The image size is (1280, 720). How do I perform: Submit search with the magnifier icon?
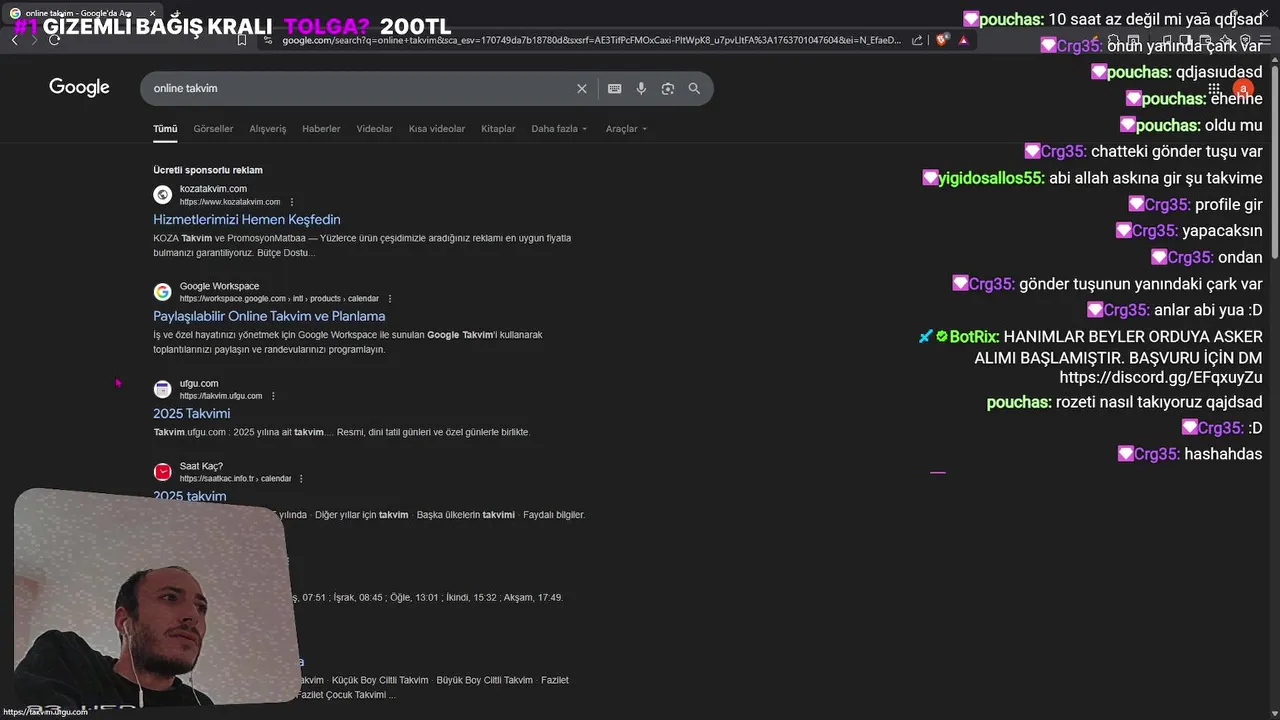pyautogui.click(x=694, y=88)
